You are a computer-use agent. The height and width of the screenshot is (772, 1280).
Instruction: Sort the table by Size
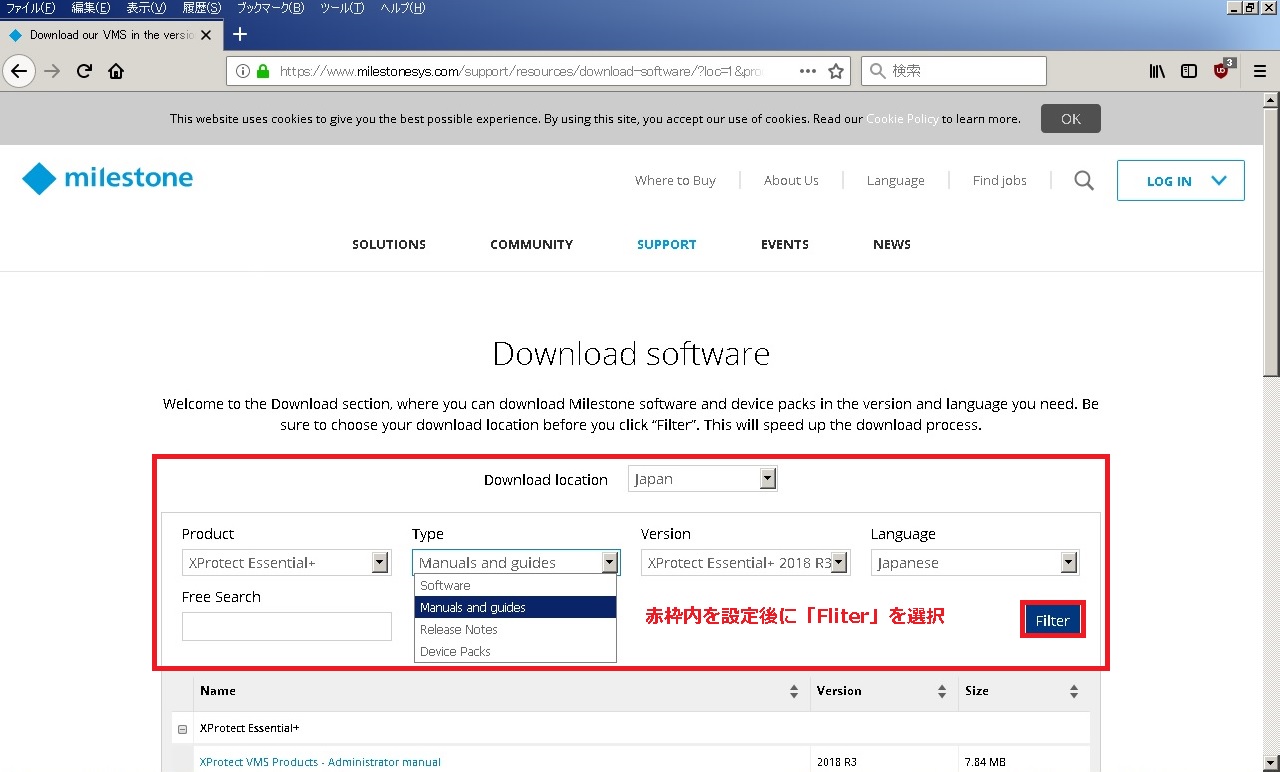click(1074, 691)
